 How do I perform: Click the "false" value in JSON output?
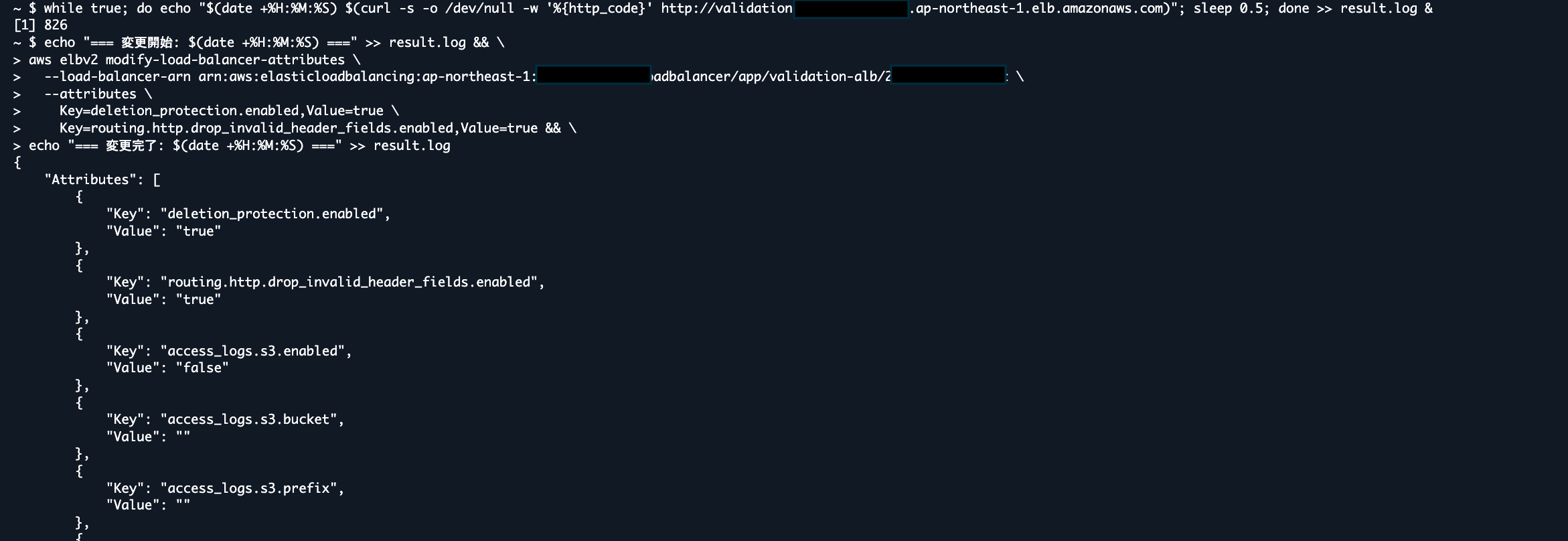[x=202, y=368]
